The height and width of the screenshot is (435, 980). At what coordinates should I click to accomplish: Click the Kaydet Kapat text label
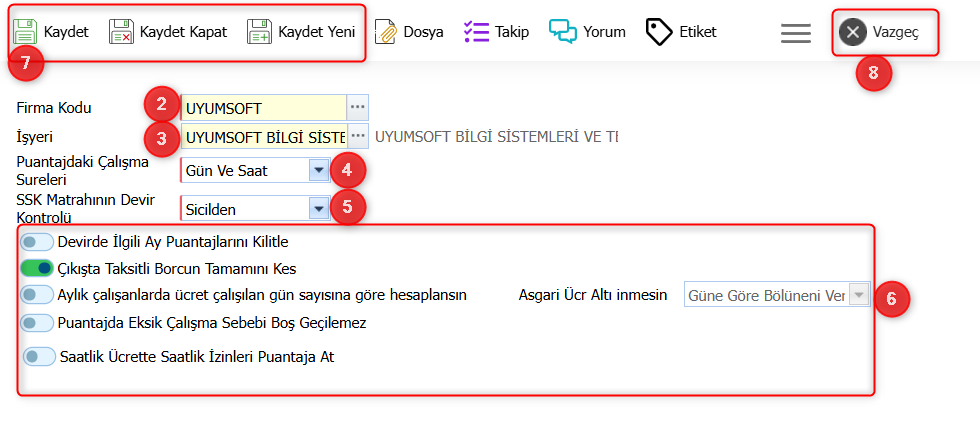point(183,31)
